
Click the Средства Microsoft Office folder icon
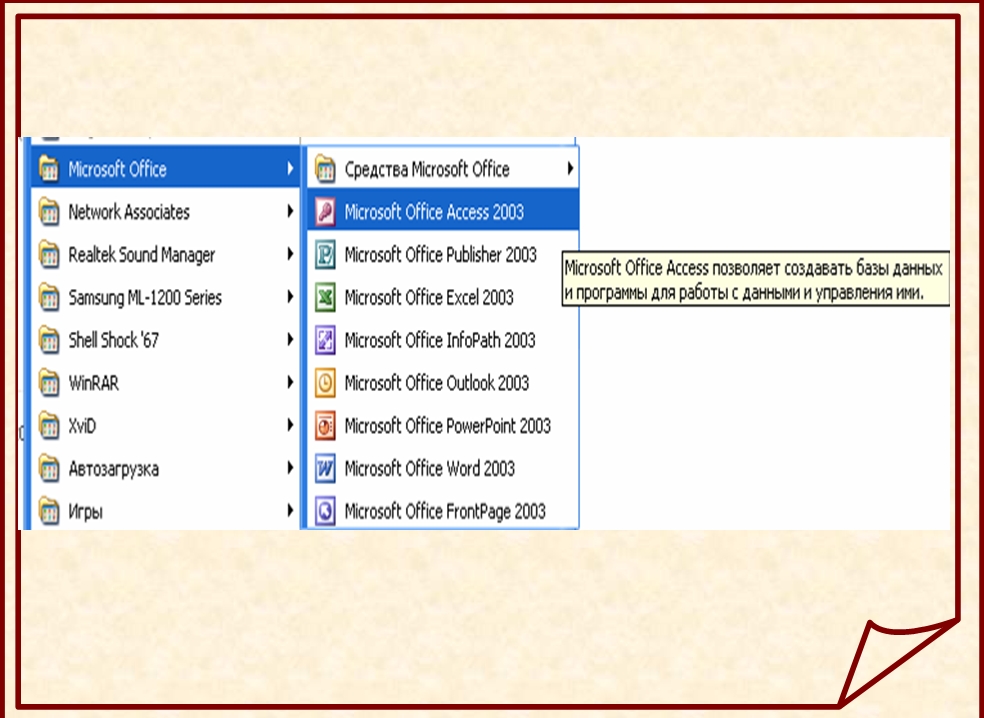click(325, 169)
